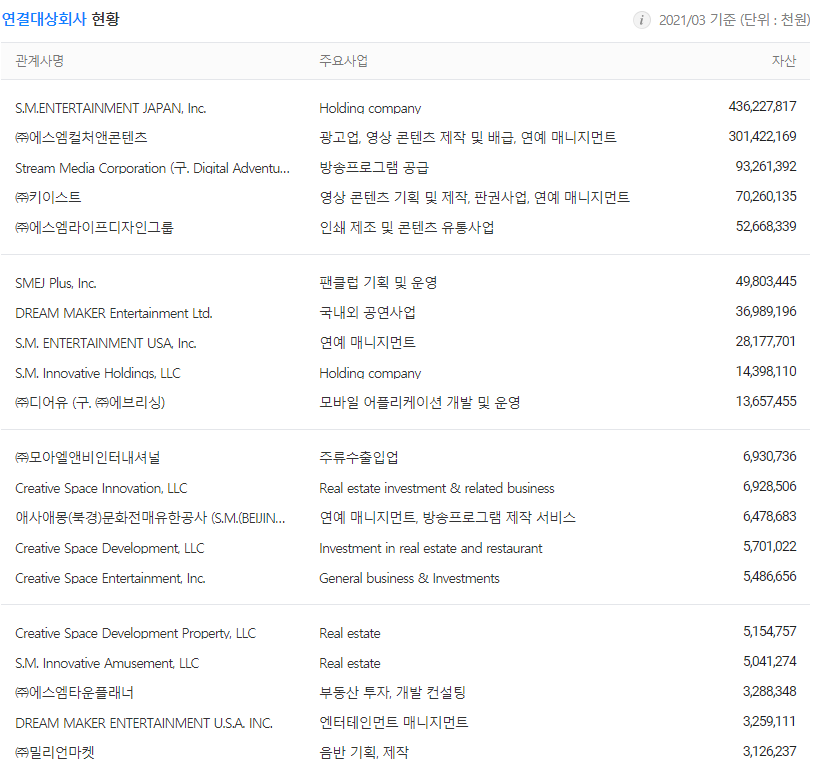Screen dimensions: 824x767
Task: Select S.M. Innovative Holdings, LLC name
Action: (98, 373)
